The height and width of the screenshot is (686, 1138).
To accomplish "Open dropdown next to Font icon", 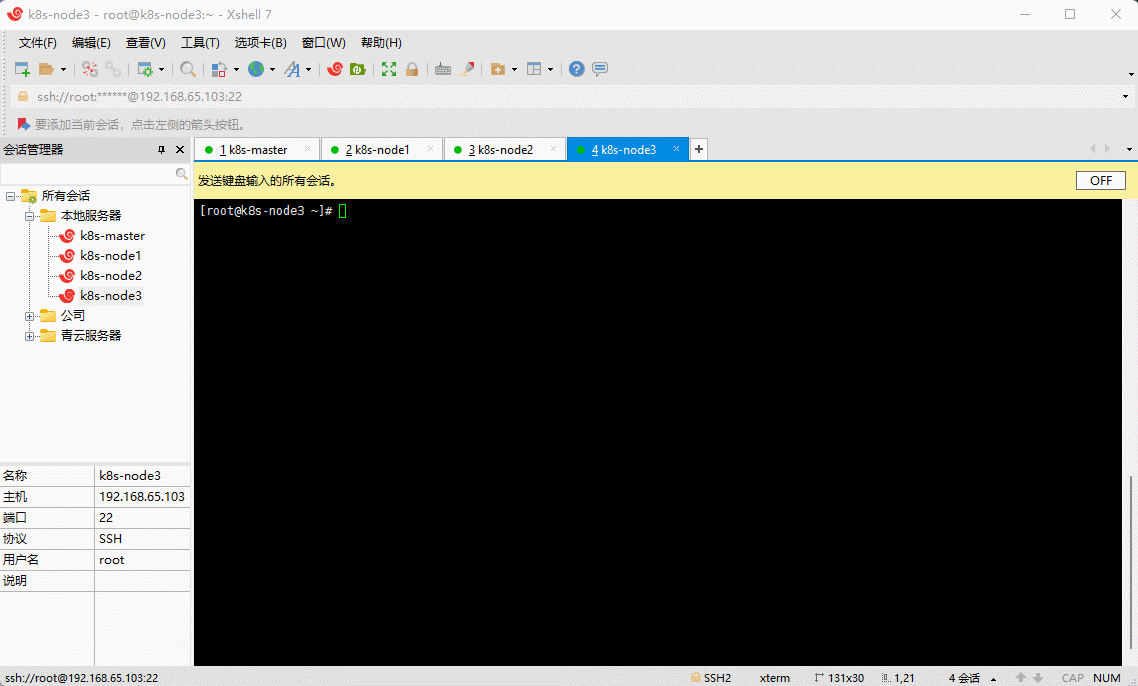I will (308, 70).
